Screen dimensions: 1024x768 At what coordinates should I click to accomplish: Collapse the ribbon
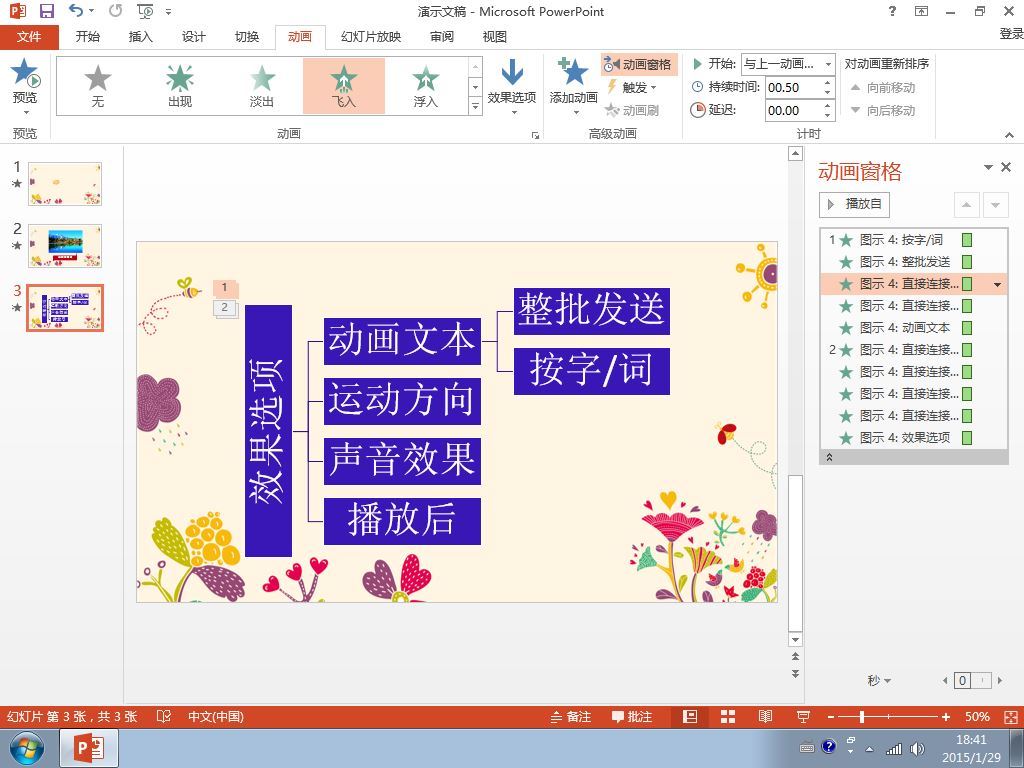tap(1010, 135)
